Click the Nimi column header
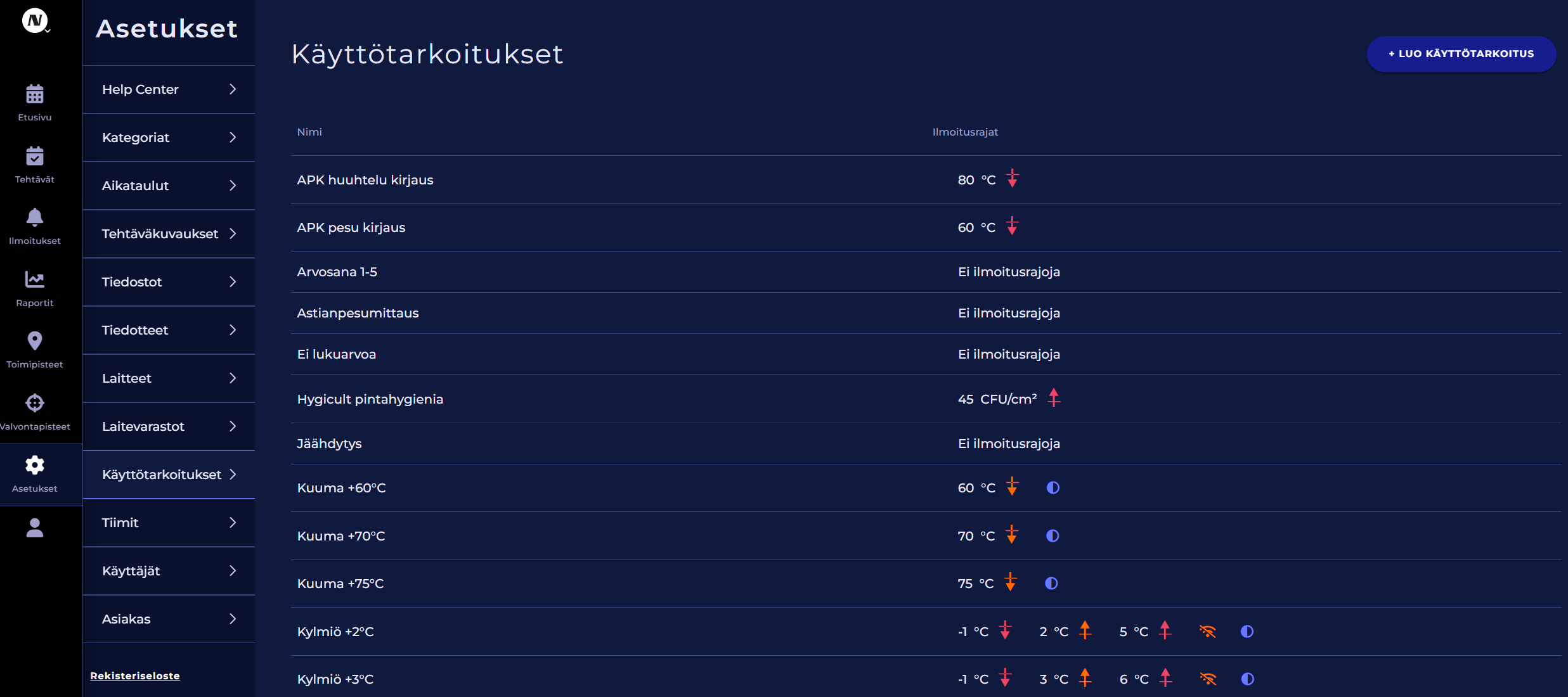The height and width of the screenshot is (697, 1568). pos(309,132)
